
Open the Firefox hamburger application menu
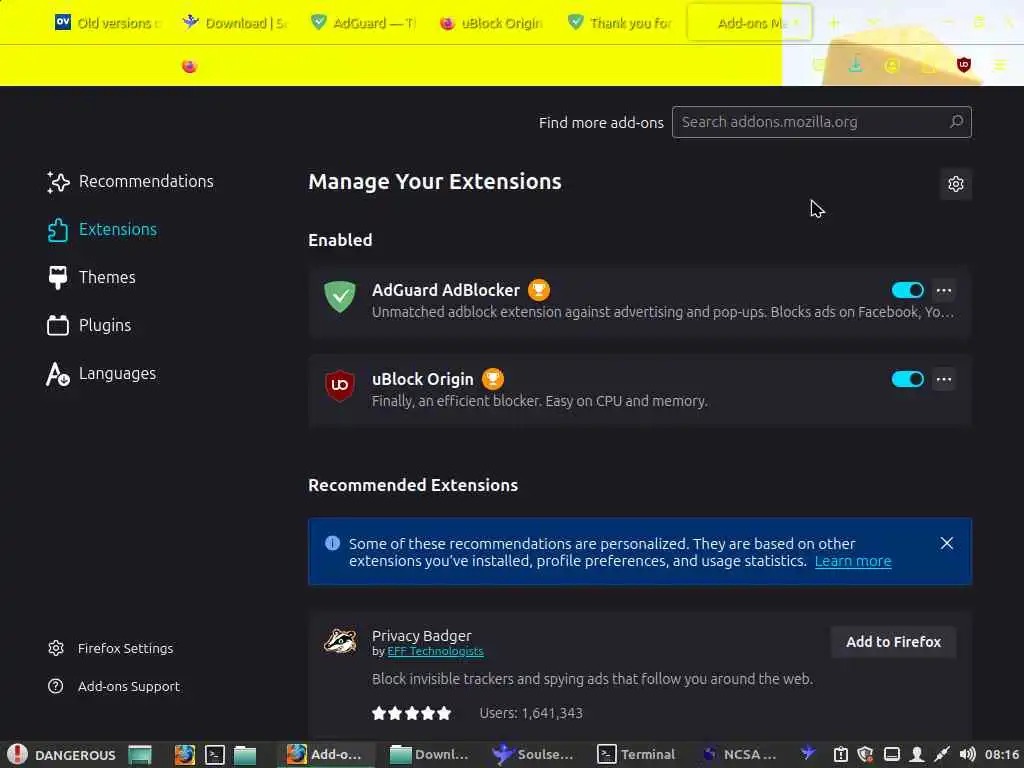click(1000, 65)
